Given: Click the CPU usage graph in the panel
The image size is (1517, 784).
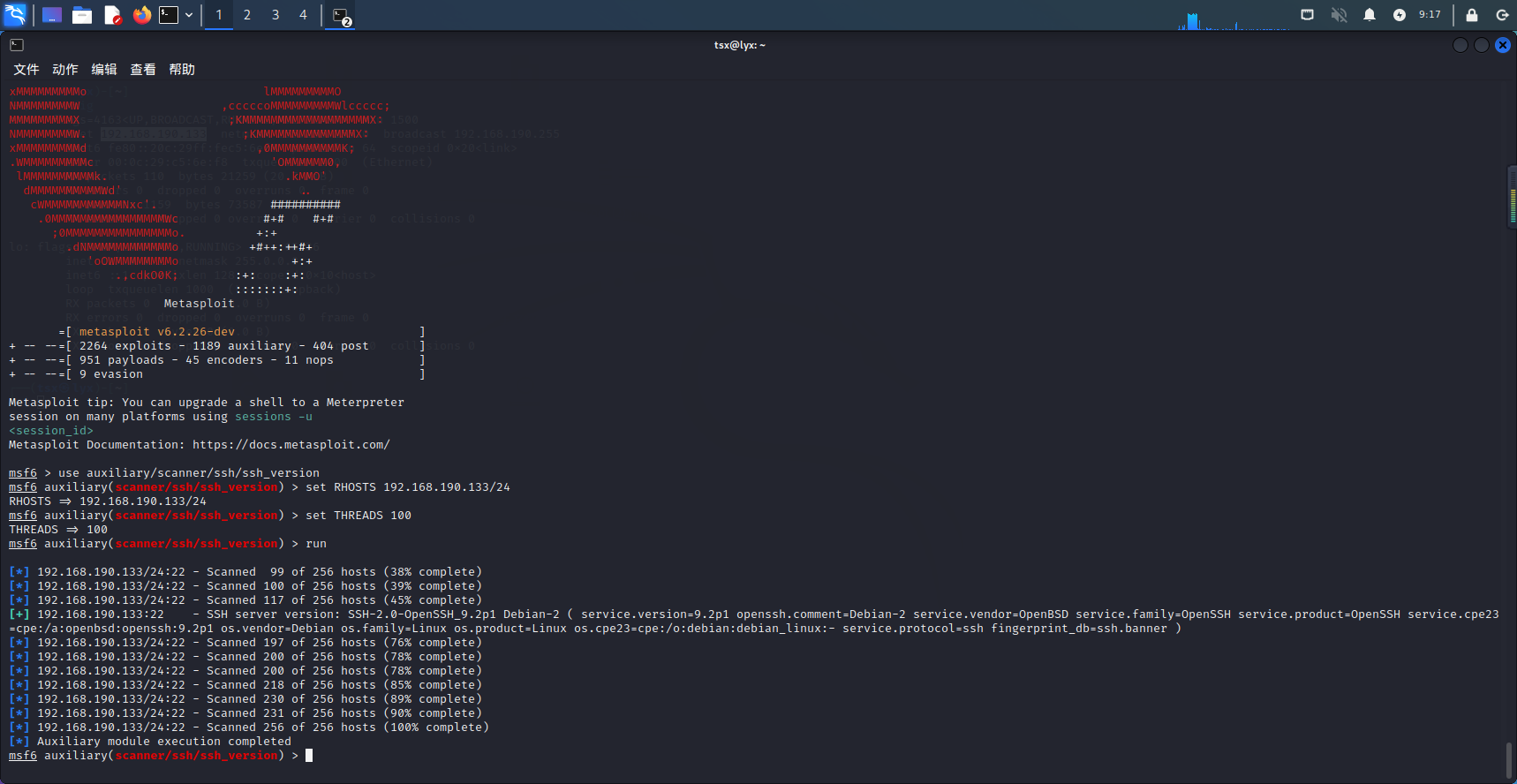Looking at the screenshot, I should 1234,19.
